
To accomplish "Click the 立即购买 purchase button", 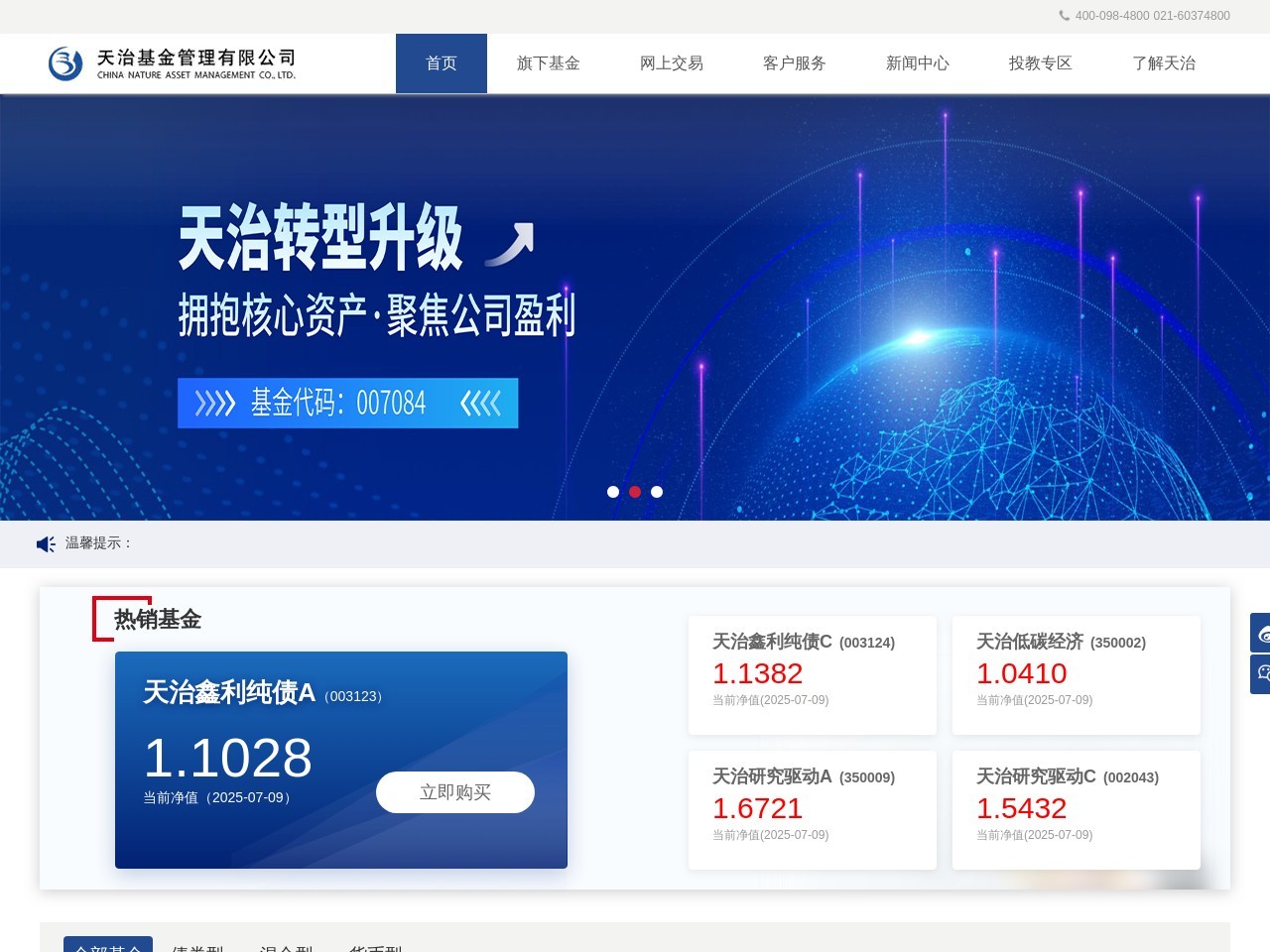I will pyautogui.click(x=454, y=791).
